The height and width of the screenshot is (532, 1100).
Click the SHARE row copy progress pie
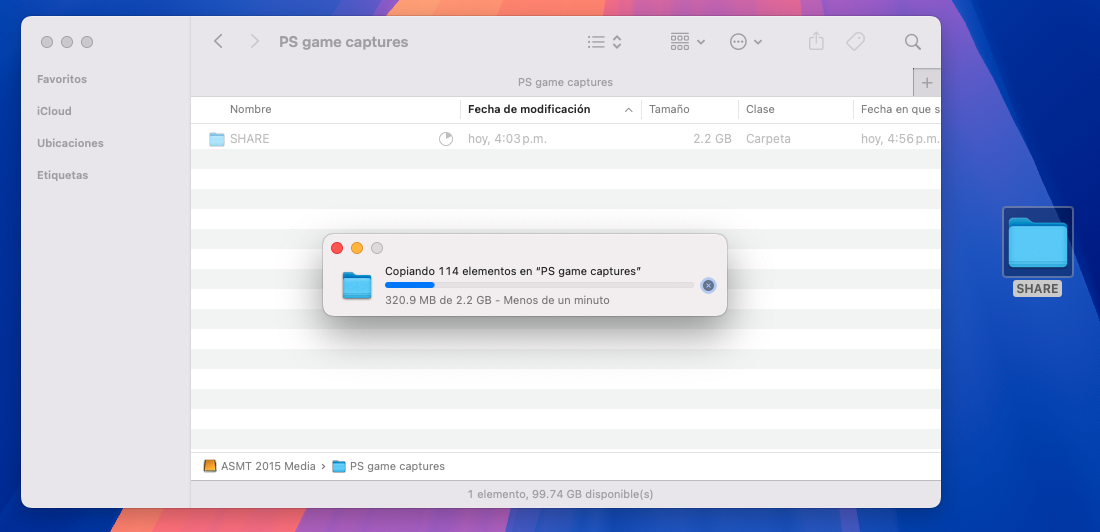[446, 139]
